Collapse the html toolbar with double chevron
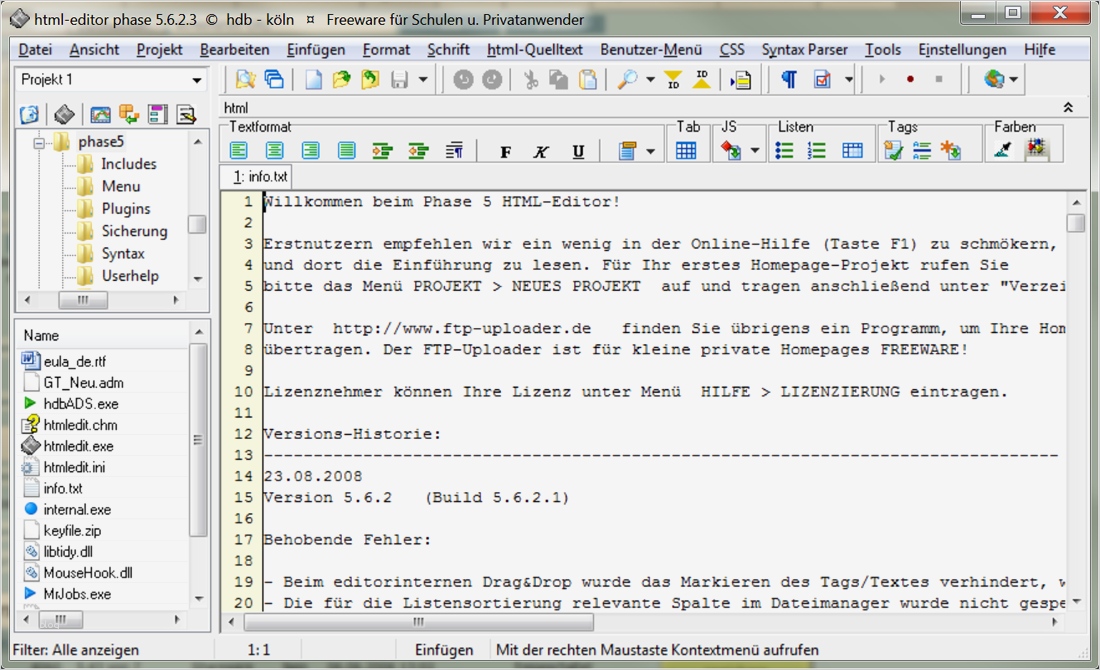 point(1068,107)
